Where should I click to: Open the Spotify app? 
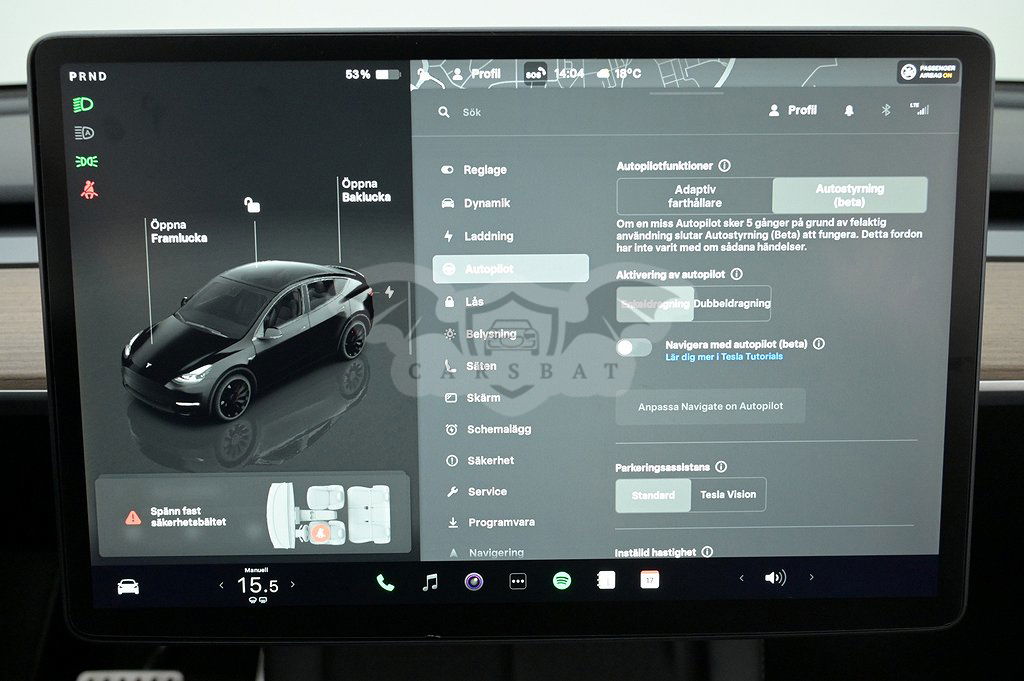tap(562, 581)
